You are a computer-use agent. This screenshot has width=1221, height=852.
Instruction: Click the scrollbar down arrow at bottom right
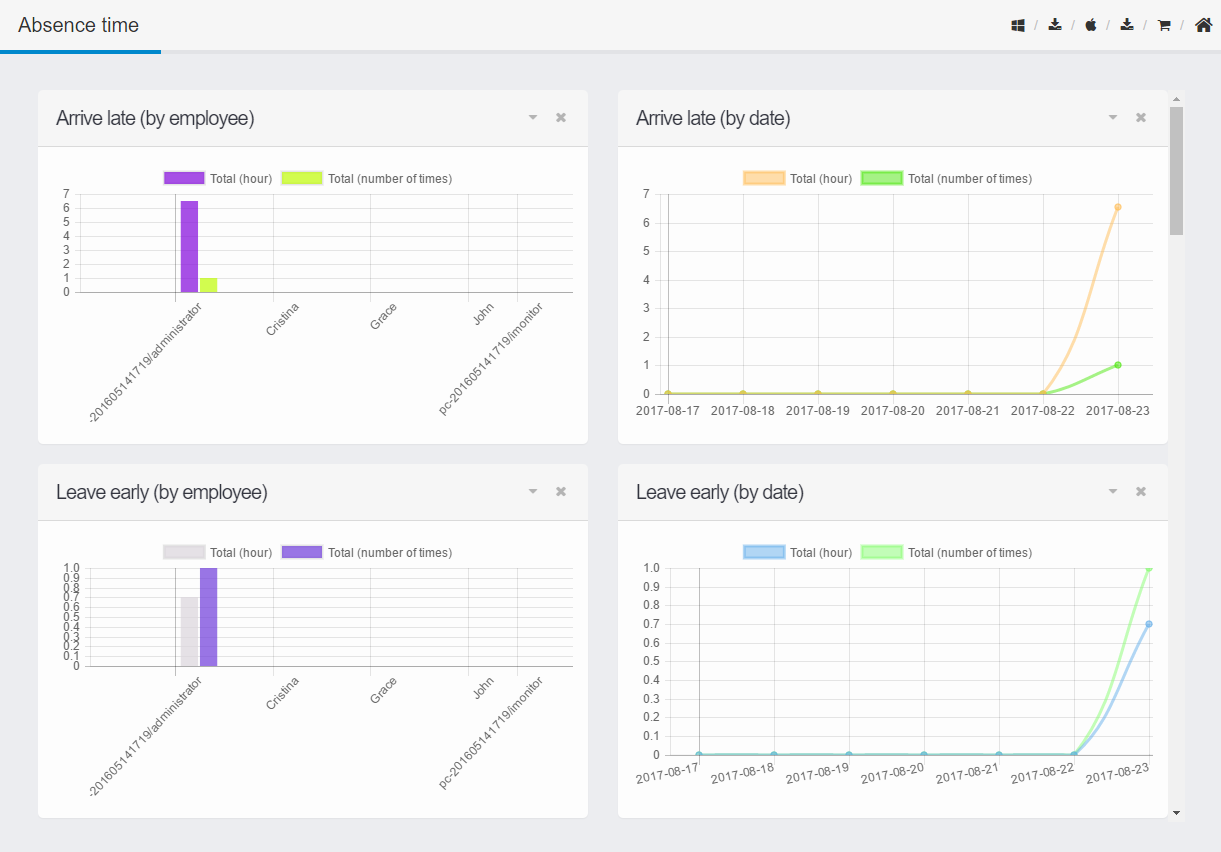coord(1176,812)
